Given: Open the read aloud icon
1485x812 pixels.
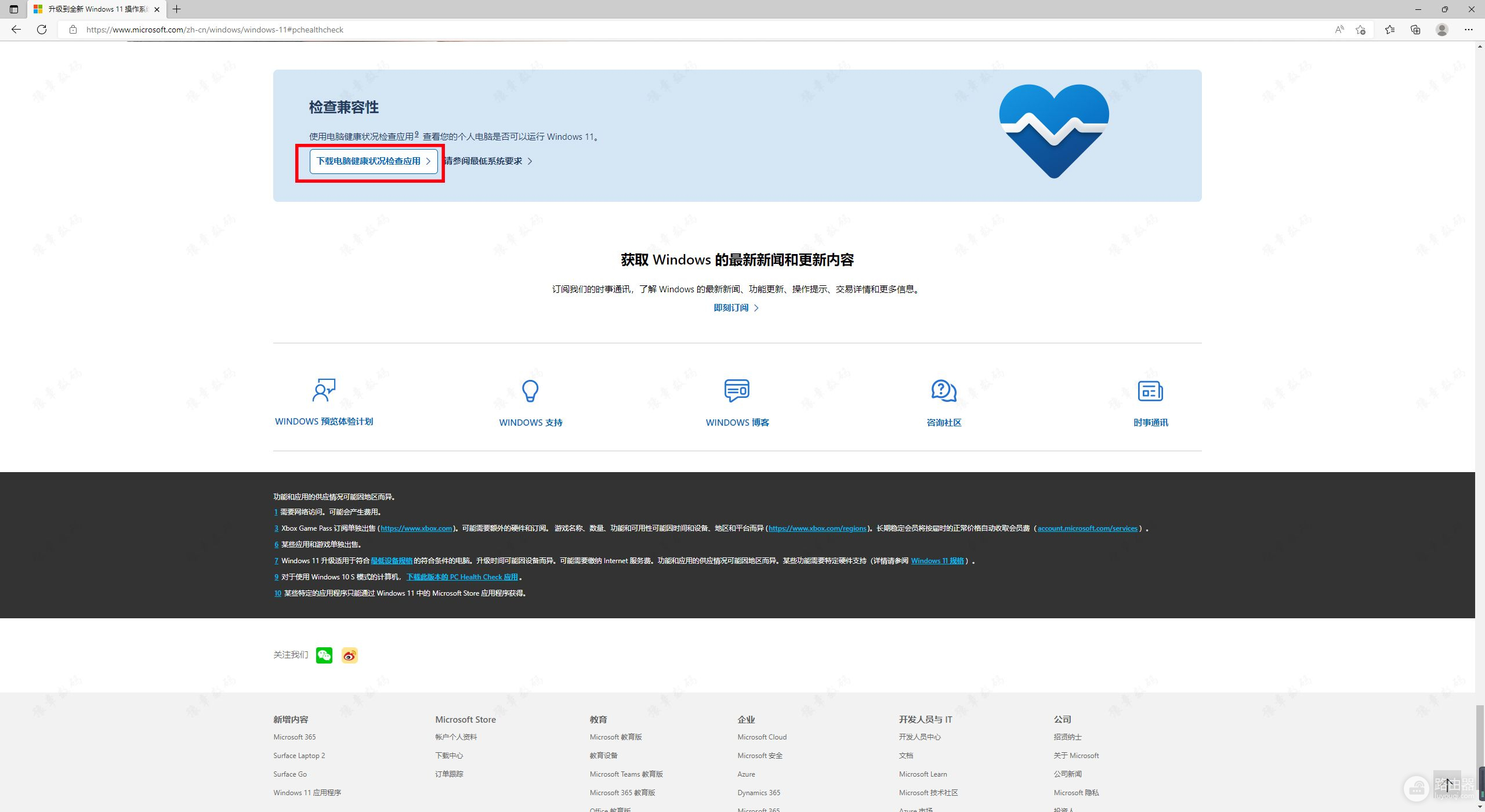Looking at the screenshot, I should click(x=1339, y=30).
